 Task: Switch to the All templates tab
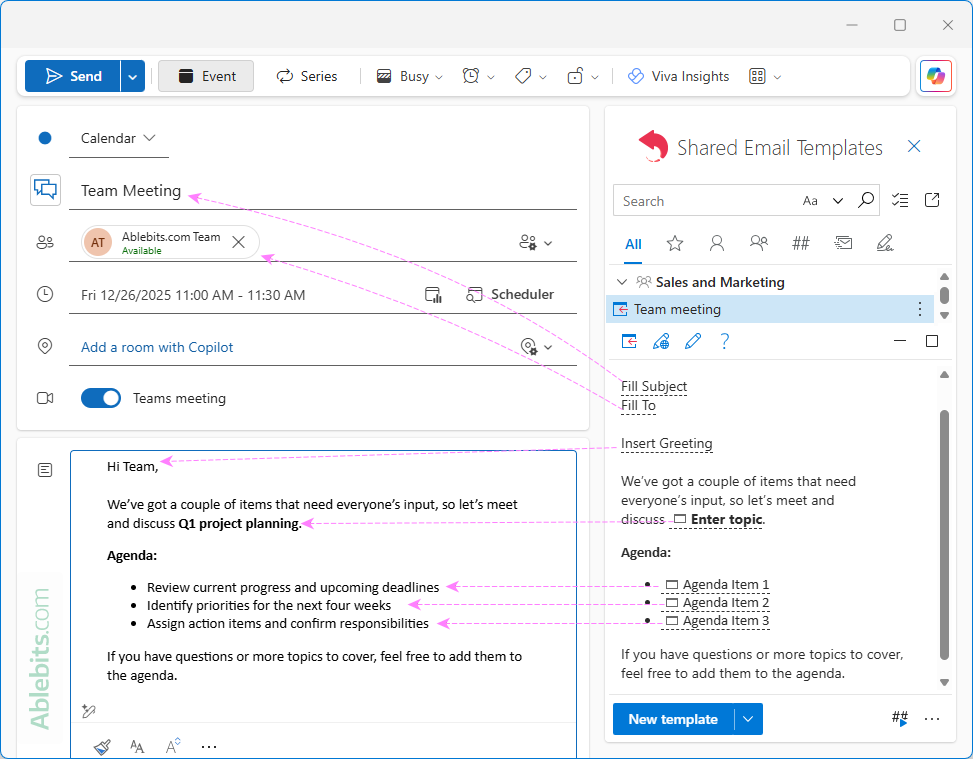633,242
